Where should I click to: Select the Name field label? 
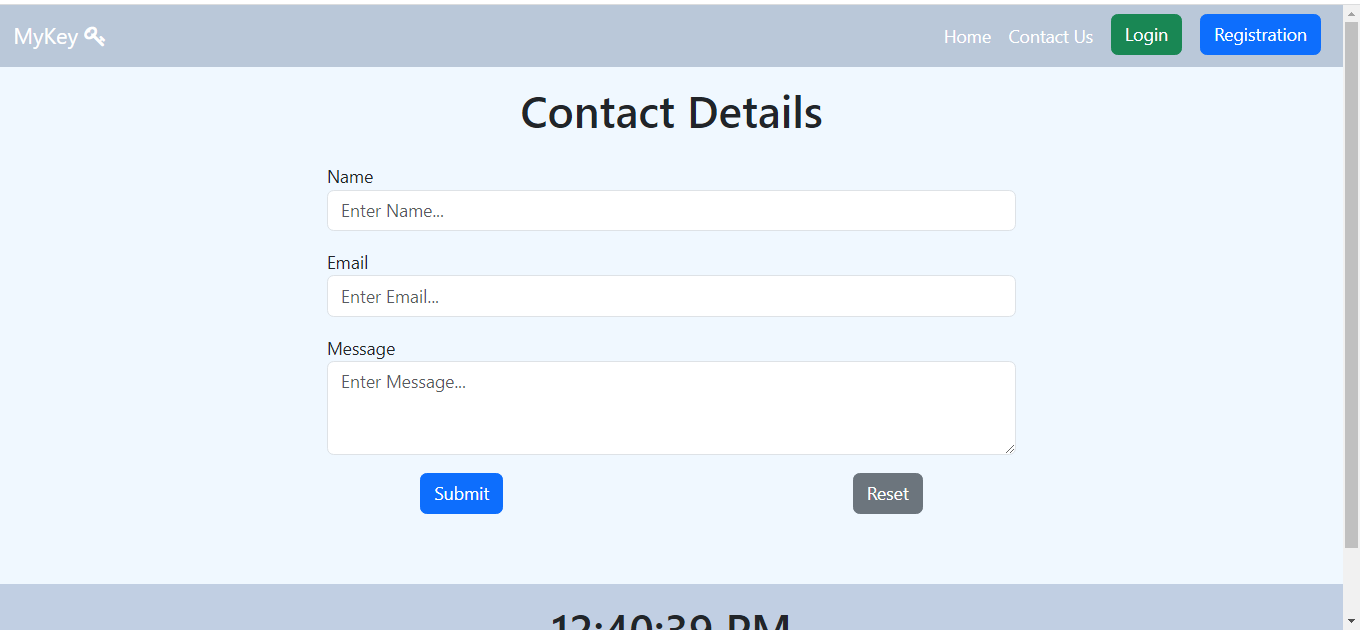point(350,177)
